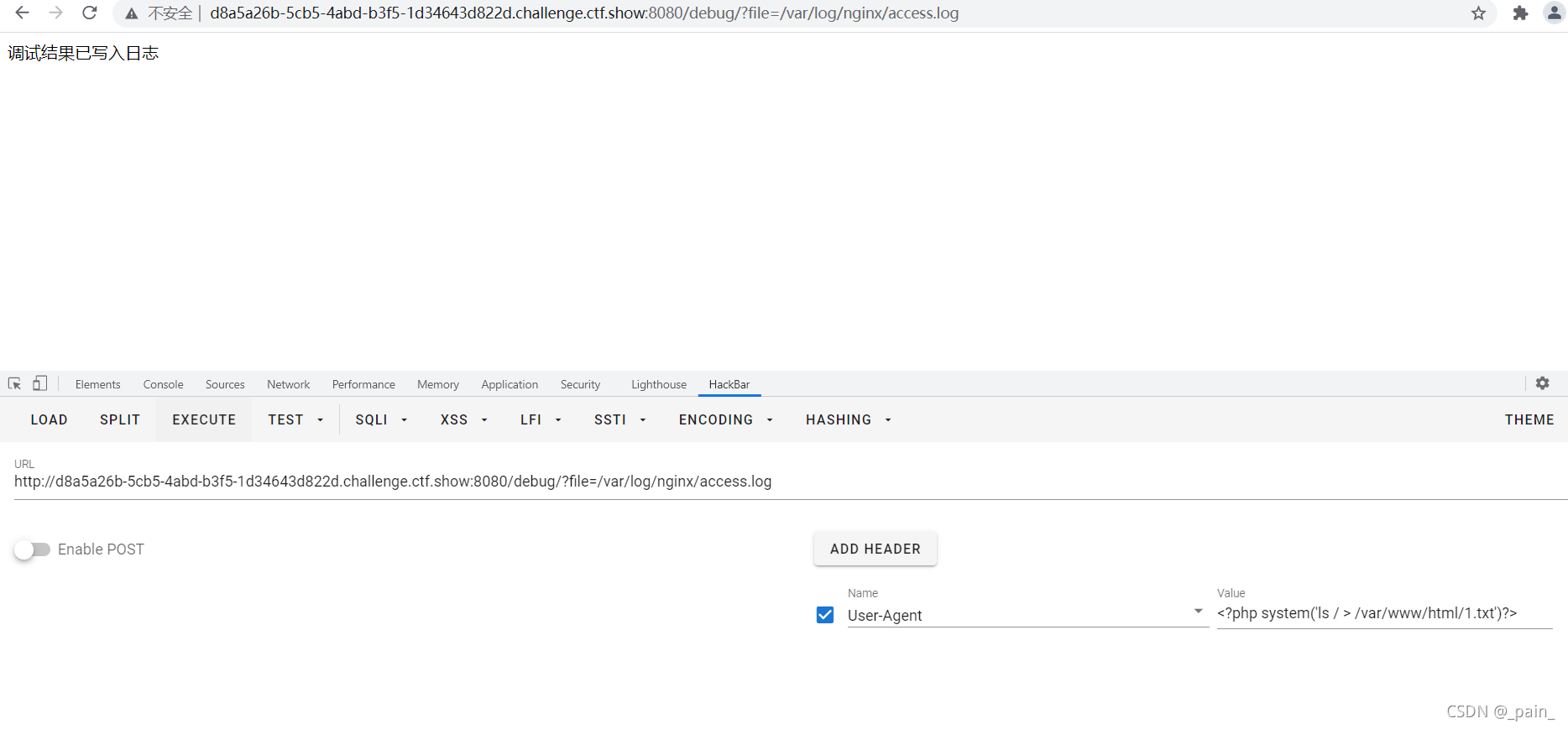This screenshot has width=1568, height=729.
Task: Expand the ENCODING dropdown menu
Action: [x=725, y=419]
